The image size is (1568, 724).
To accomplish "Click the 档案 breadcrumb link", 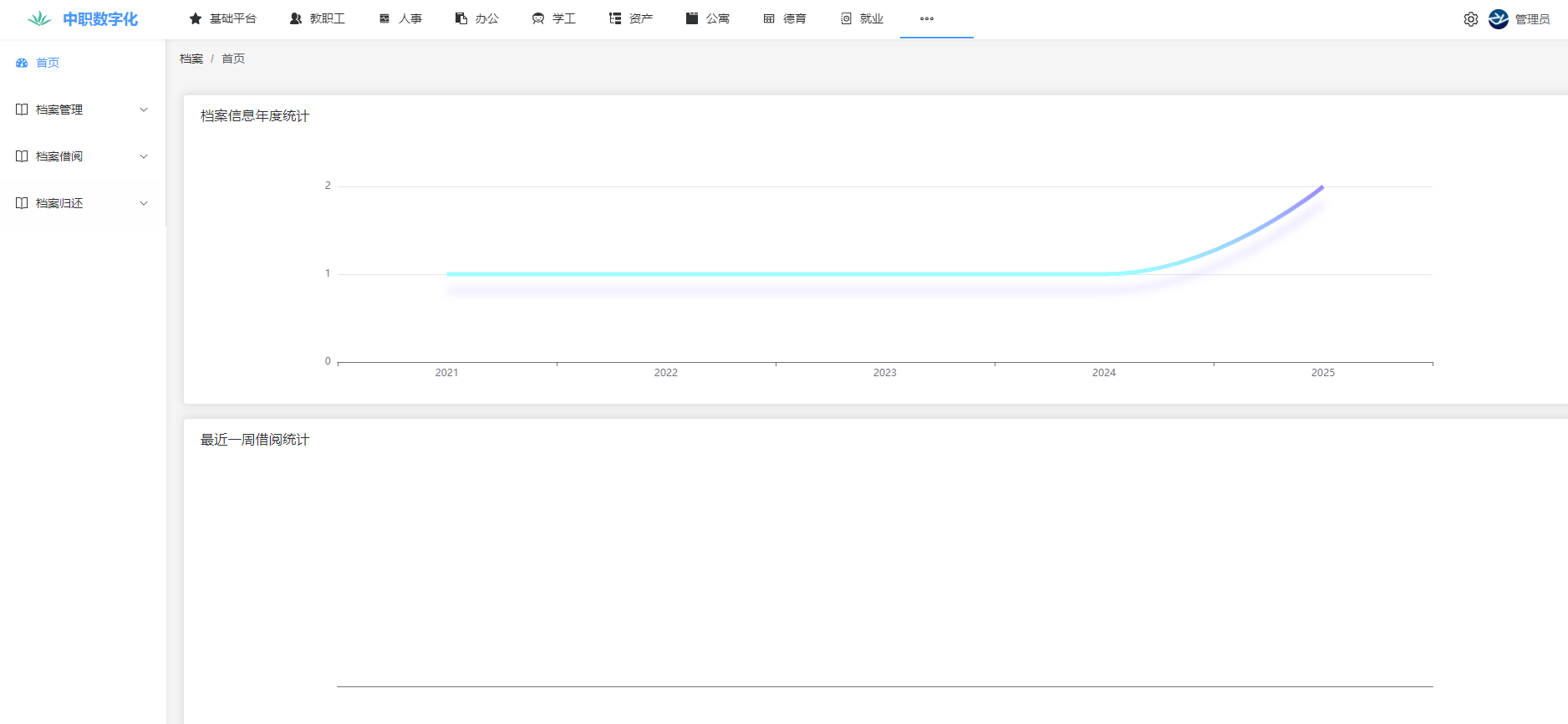I will tap(191, 59).
